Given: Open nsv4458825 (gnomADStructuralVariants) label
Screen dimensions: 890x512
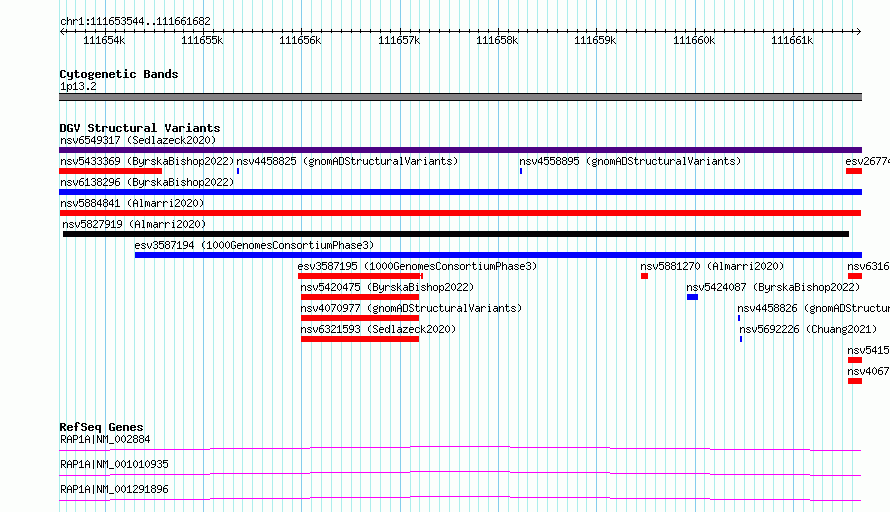Looking at the screenshot, I should 347,161.
